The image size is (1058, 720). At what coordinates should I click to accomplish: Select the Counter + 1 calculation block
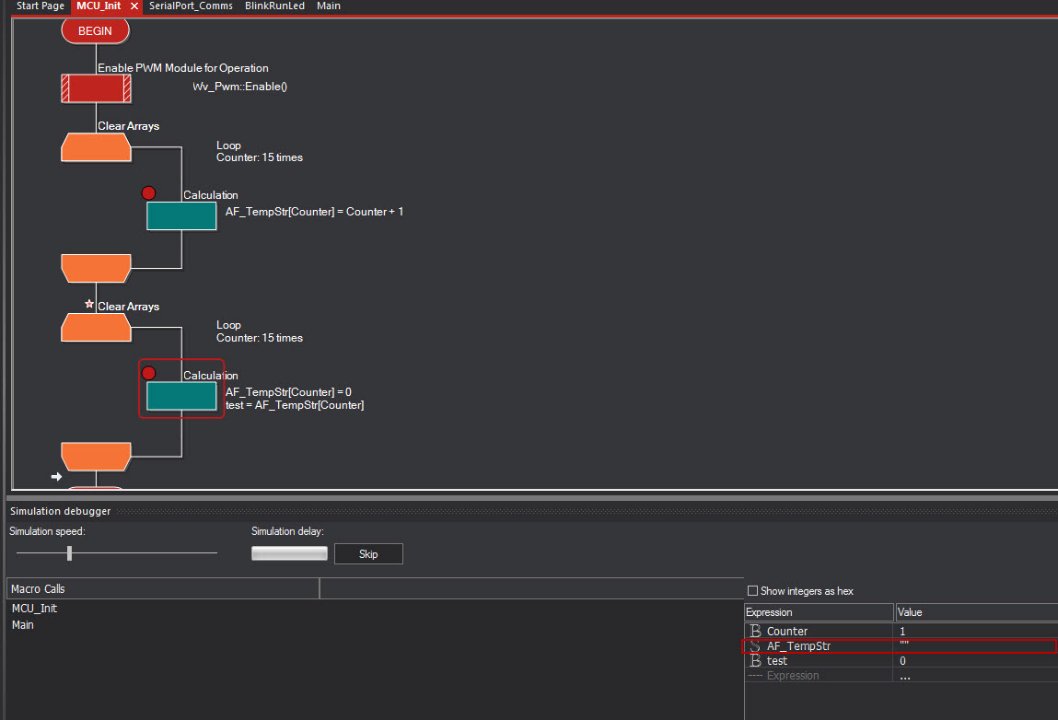click(x=182, y=216)
